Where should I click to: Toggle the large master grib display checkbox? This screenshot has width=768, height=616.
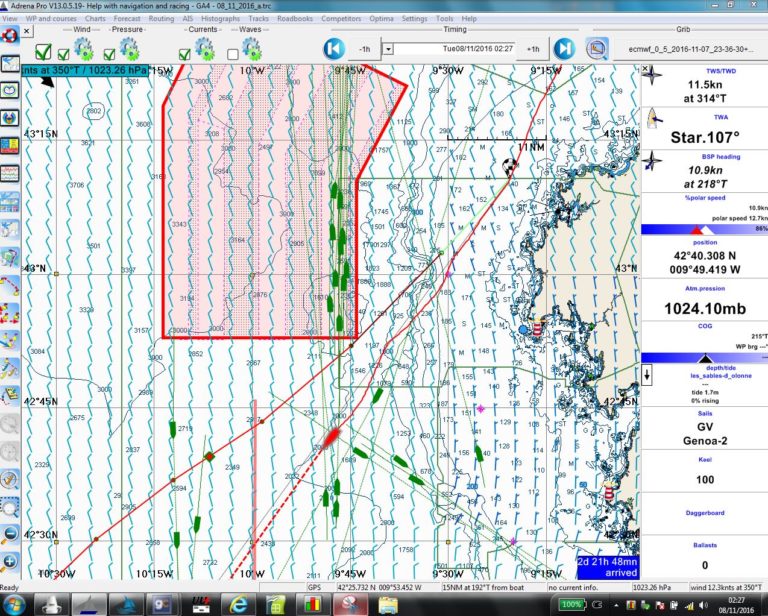coord(43,52)
